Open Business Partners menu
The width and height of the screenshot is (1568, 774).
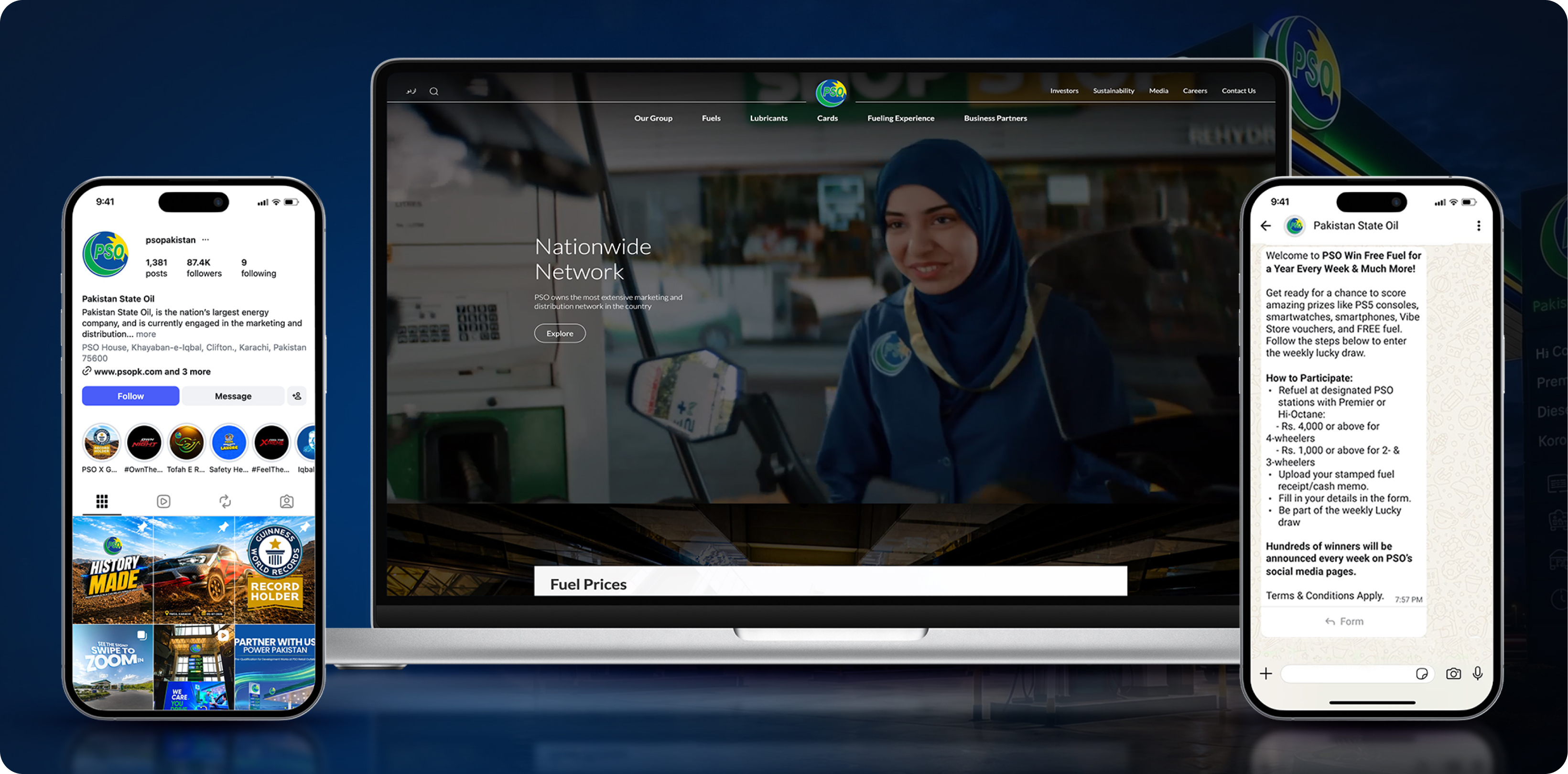point(995,118)
